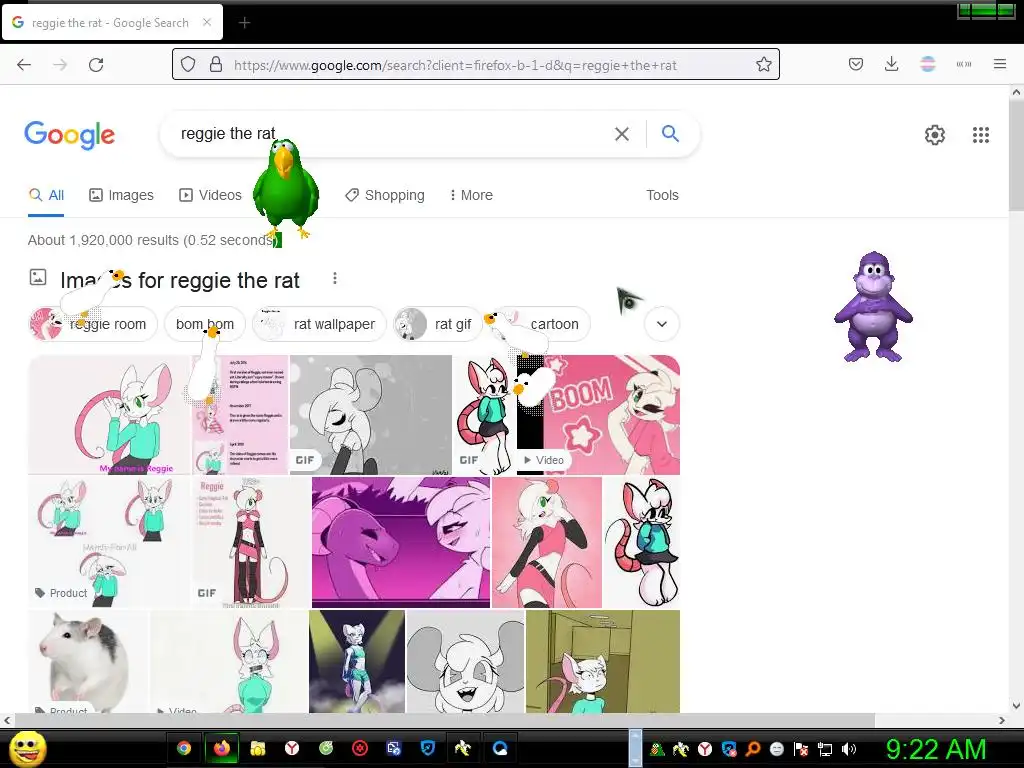Click the padlock site security icon
Viewport: 1024px width, 768px height.
pyautogui.click(x=216, y=65)
